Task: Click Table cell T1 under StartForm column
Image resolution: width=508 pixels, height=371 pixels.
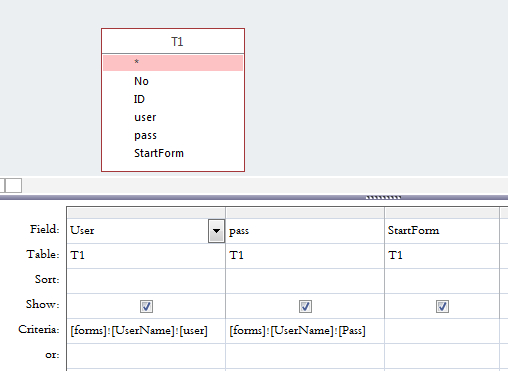Action: [x=442, y=256]
